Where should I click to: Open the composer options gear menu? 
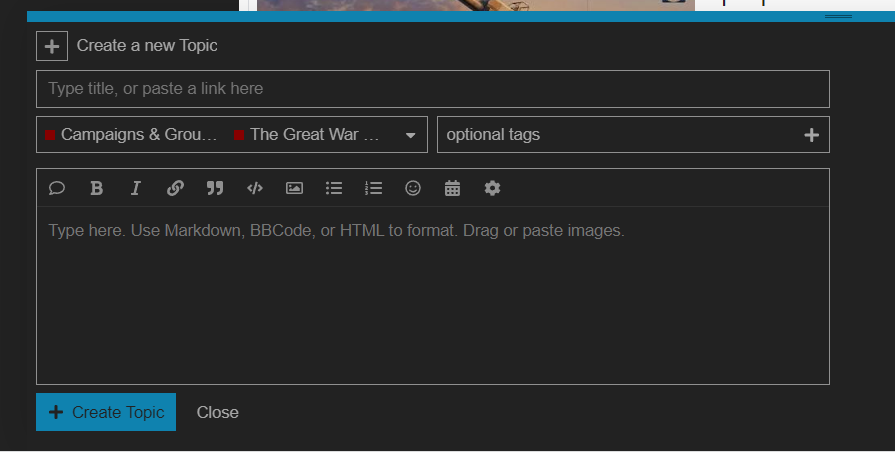tap(492, 188)
